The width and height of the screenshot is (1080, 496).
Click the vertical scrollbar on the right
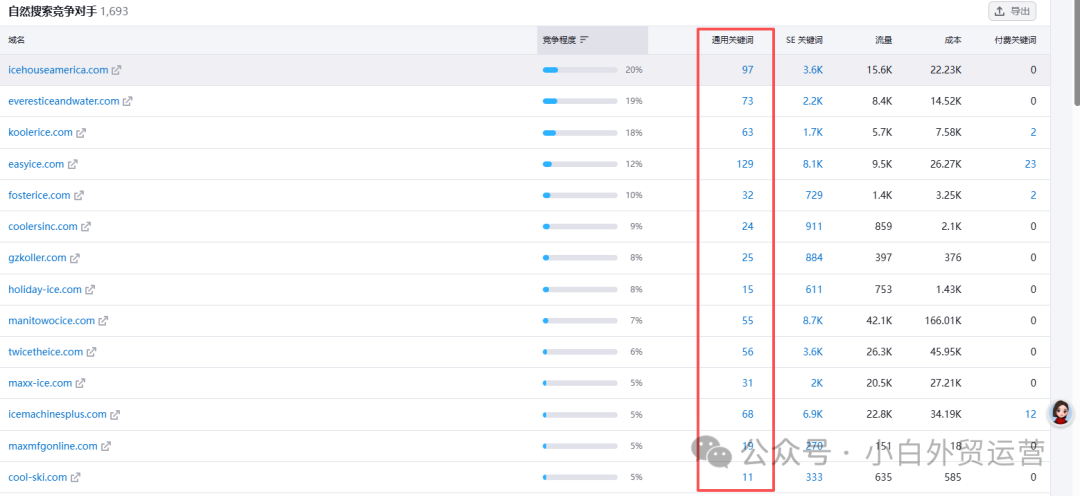click(x=1077, y=53)
